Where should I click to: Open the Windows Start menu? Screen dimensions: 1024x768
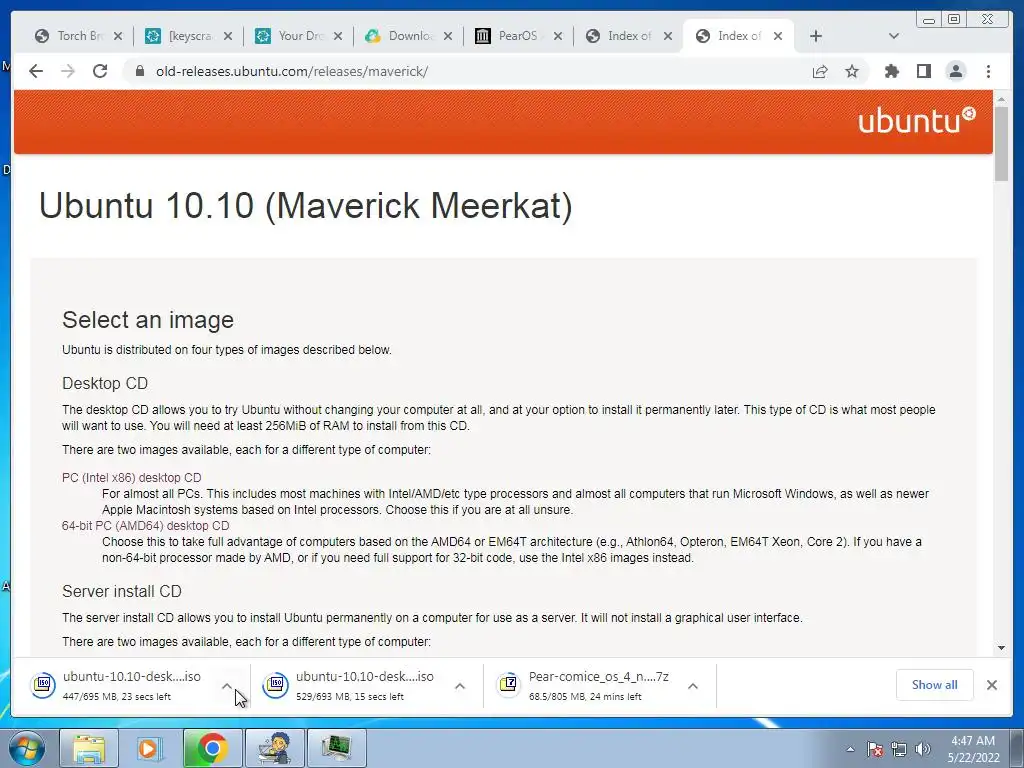click(27, 748)
